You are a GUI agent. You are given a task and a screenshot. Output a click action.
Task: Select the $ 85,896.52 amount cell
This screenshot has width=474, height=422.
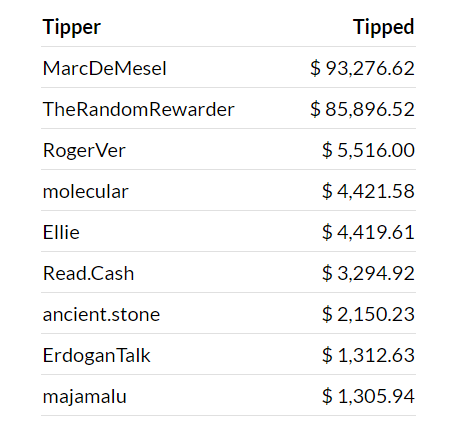(362, 109)
